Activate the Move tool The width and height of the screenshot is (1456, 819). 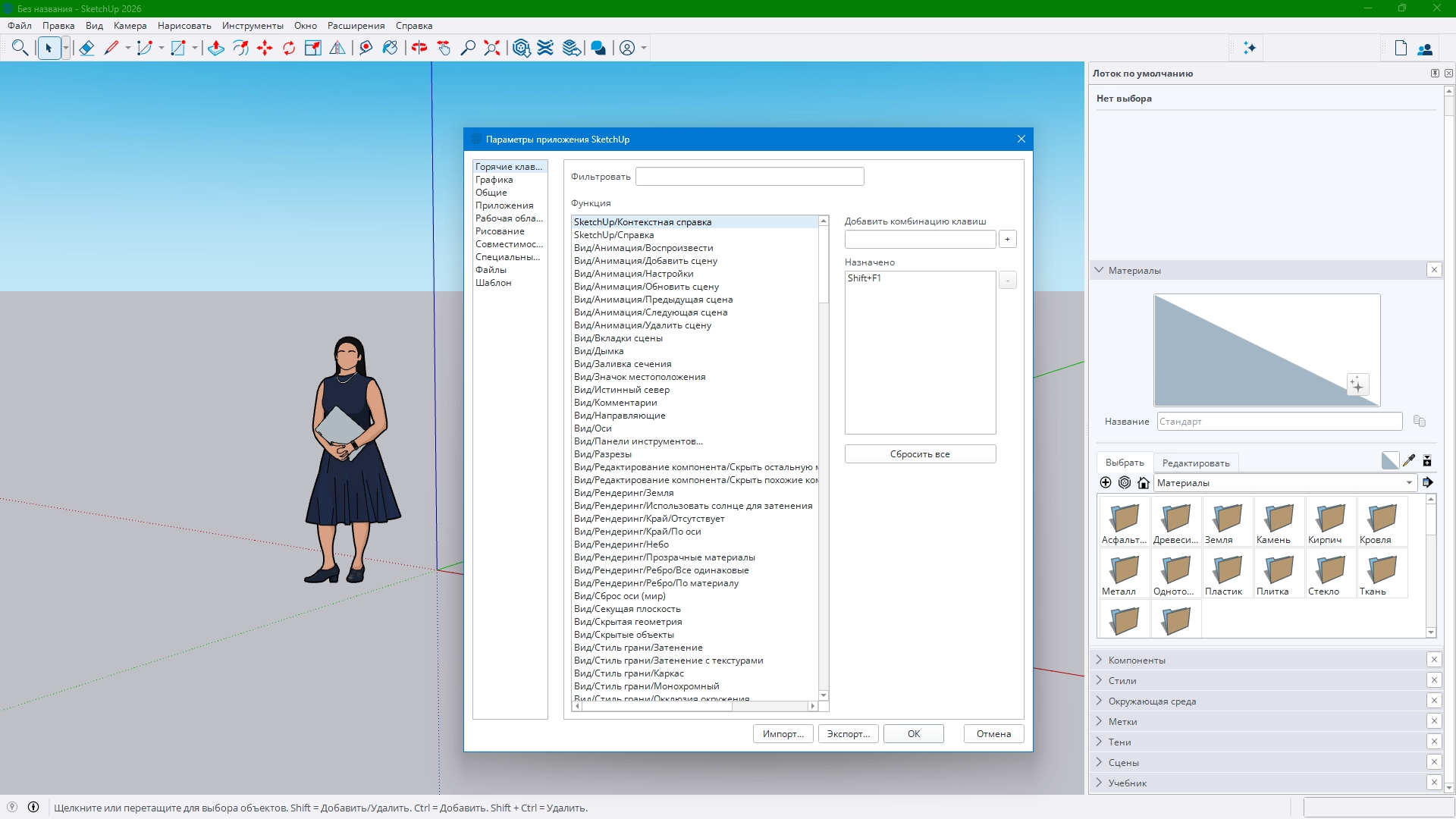pyautogui.click(x=265, y=49)
